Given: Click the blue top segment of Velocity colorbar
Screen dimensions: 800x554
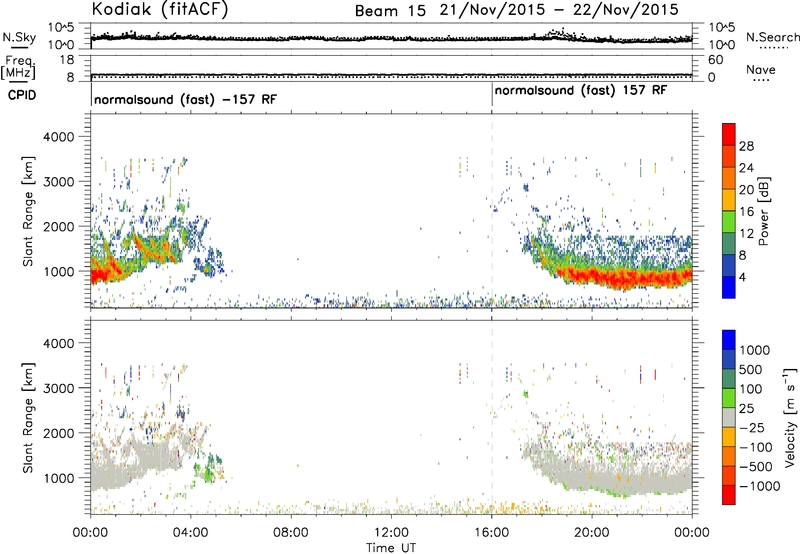Looking at the screenshot, I should 729,340.
